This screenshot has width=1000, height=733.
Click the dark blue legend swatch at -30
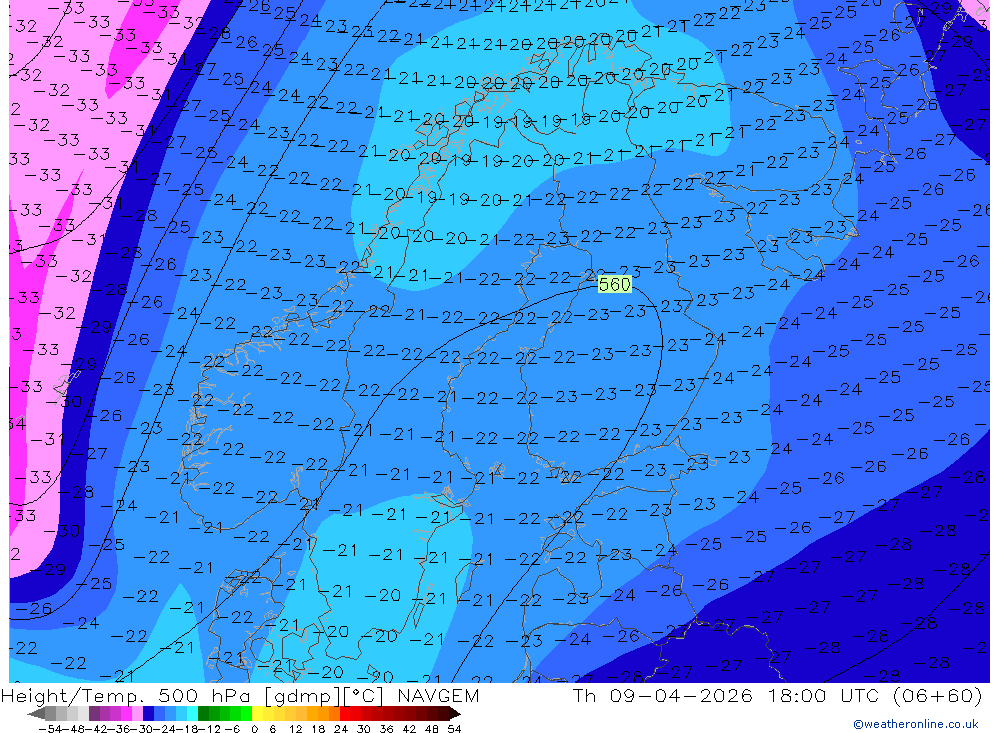[x=148, y=713]
